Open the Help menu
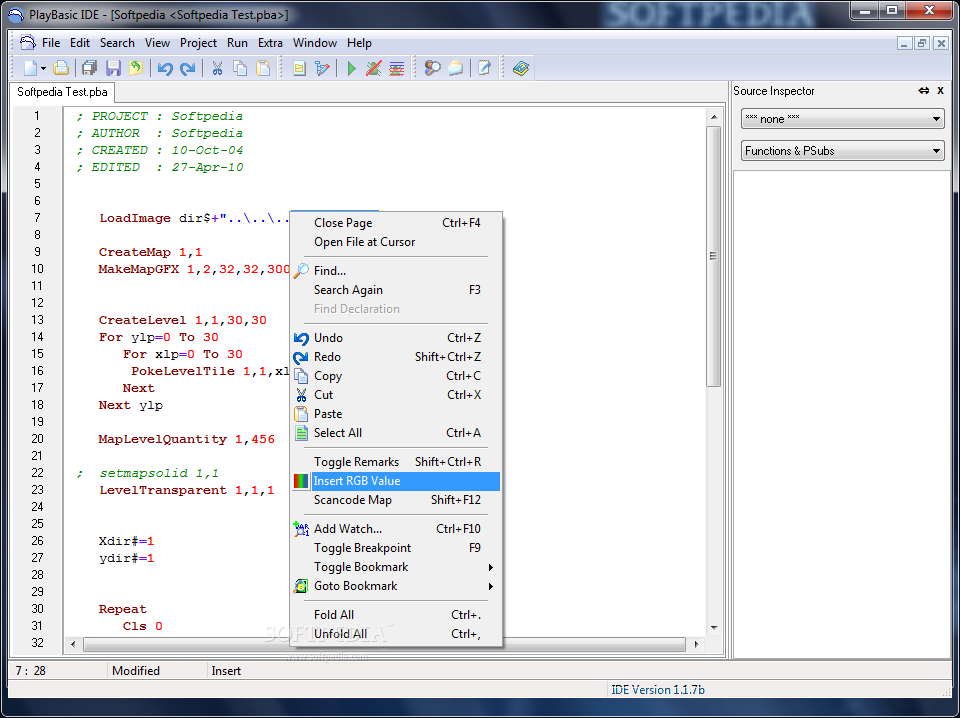This screenshot has height=718, width=960. coord(359,43)
